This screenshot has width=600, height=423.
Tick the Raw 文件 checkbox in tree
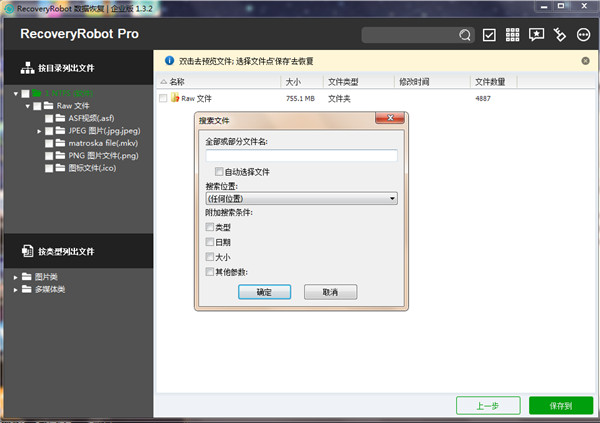(x=37, y=106)
